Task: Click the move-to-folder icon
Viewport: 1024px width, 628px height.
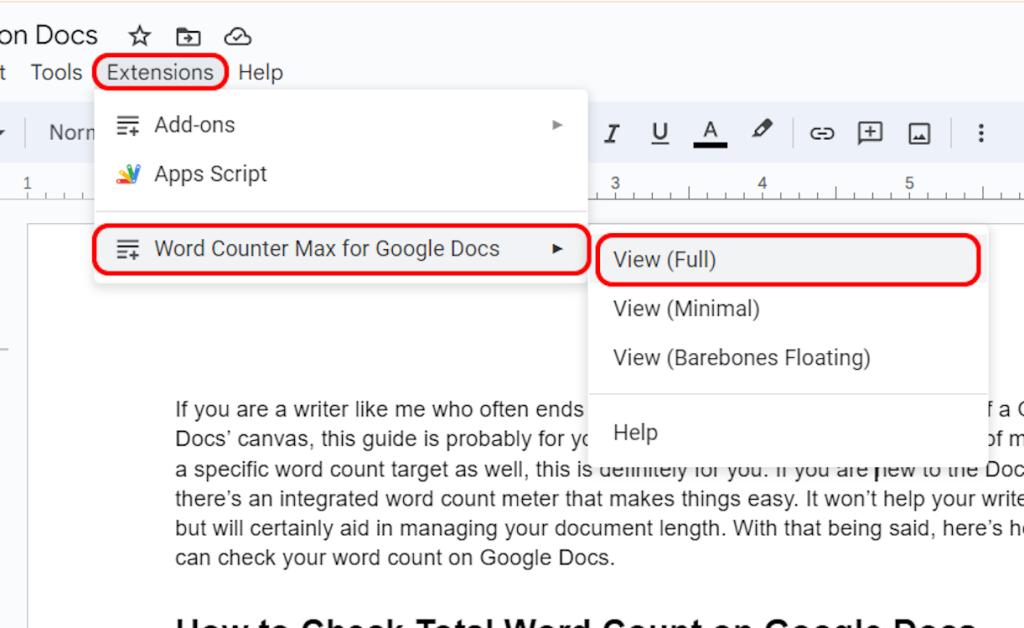Action: [x=187, y=36]
